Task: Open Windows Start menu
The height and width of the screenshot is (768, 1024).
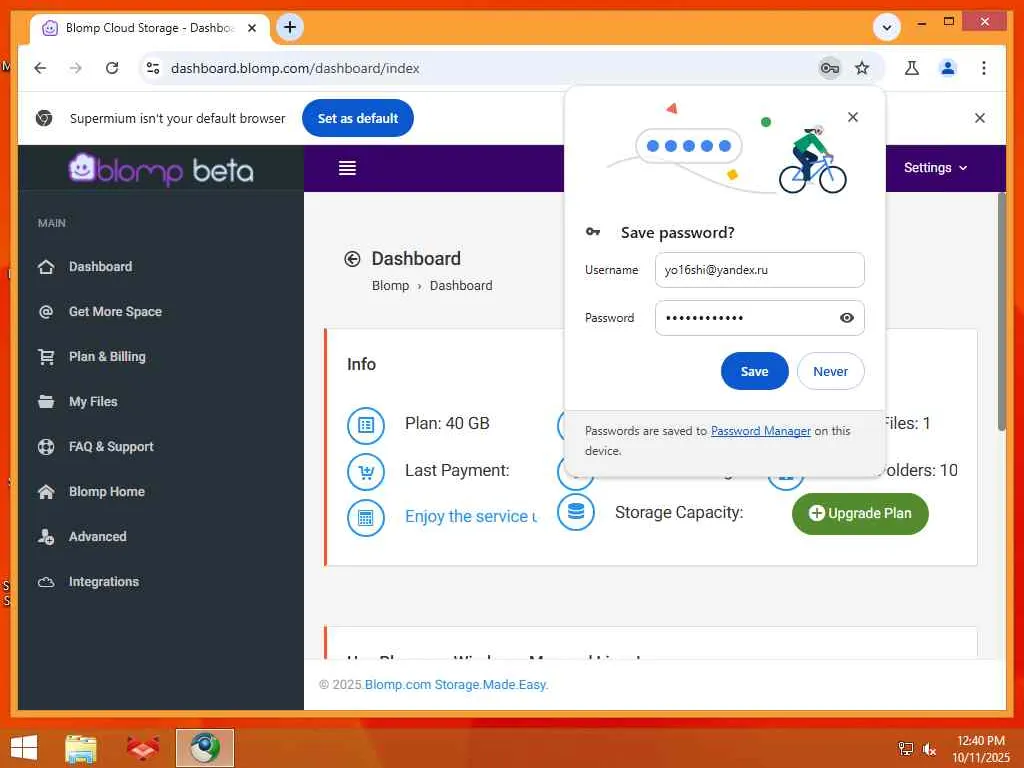Action: (24, 748)
